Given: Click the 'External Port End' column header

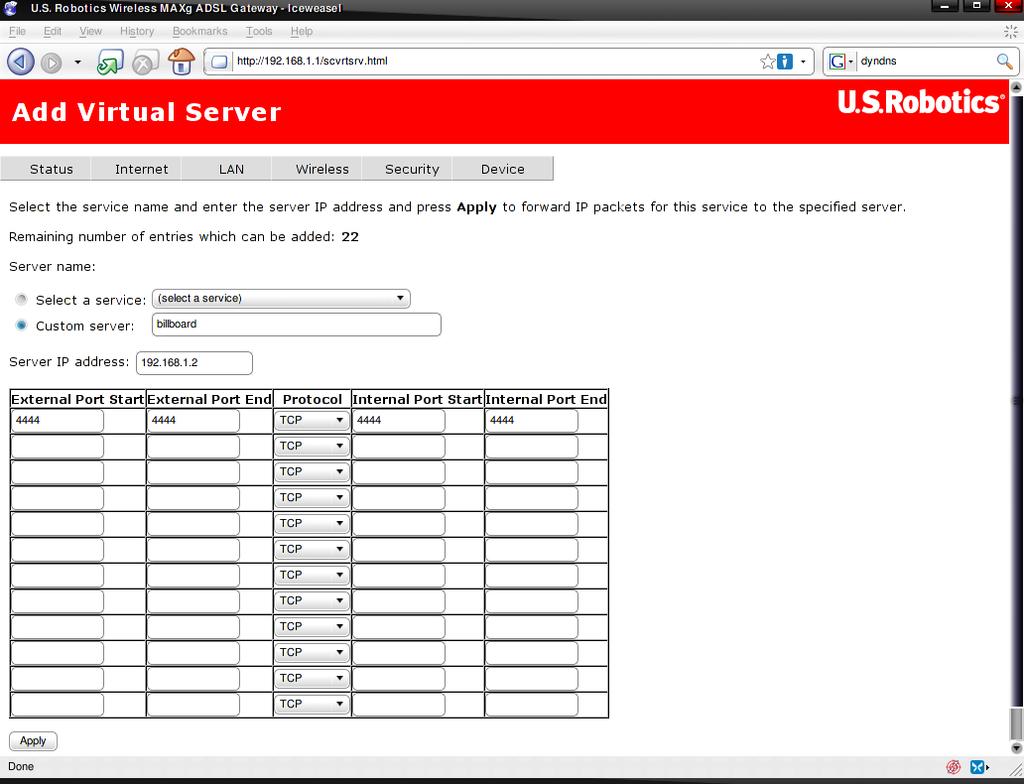Looking at the screenshot, I should [x=210, y=399].
